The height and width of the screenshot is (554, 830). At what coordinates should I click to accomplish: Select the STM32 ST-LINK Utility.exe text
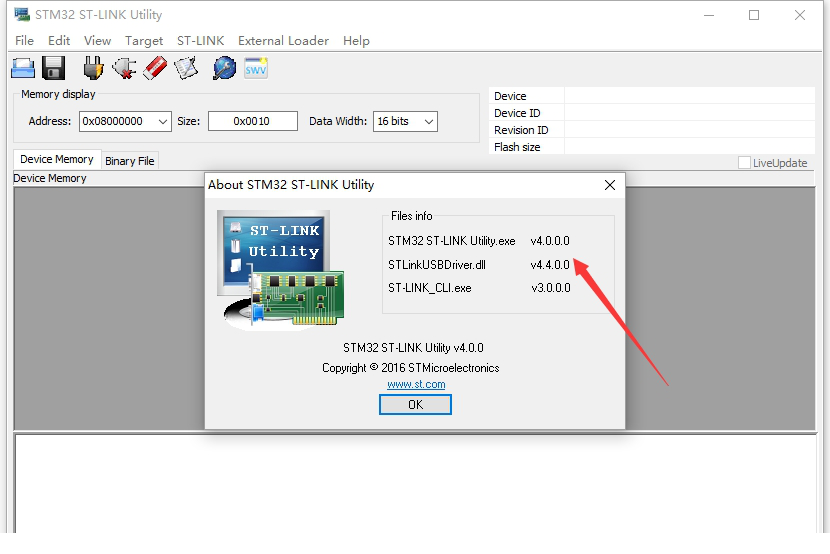point(452,241)
